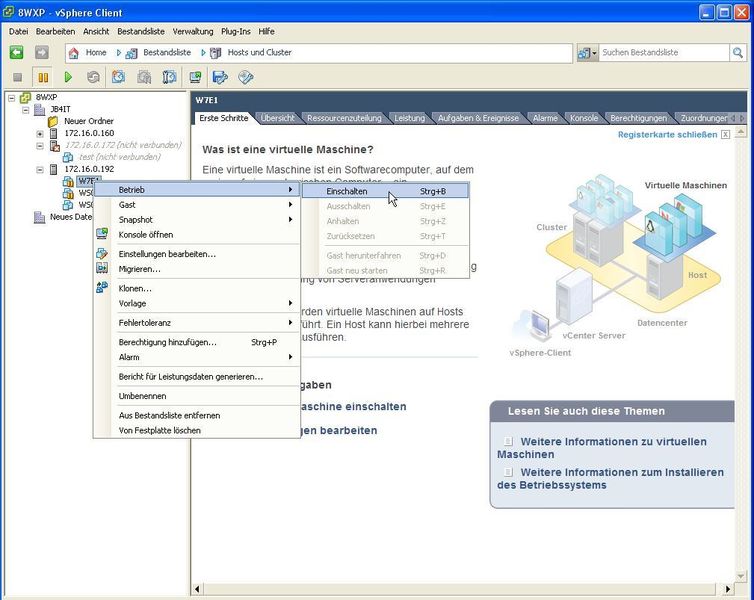754x600 pixels.
Task: Collapse the 8WXP root tree node
Action: point(11,98)
